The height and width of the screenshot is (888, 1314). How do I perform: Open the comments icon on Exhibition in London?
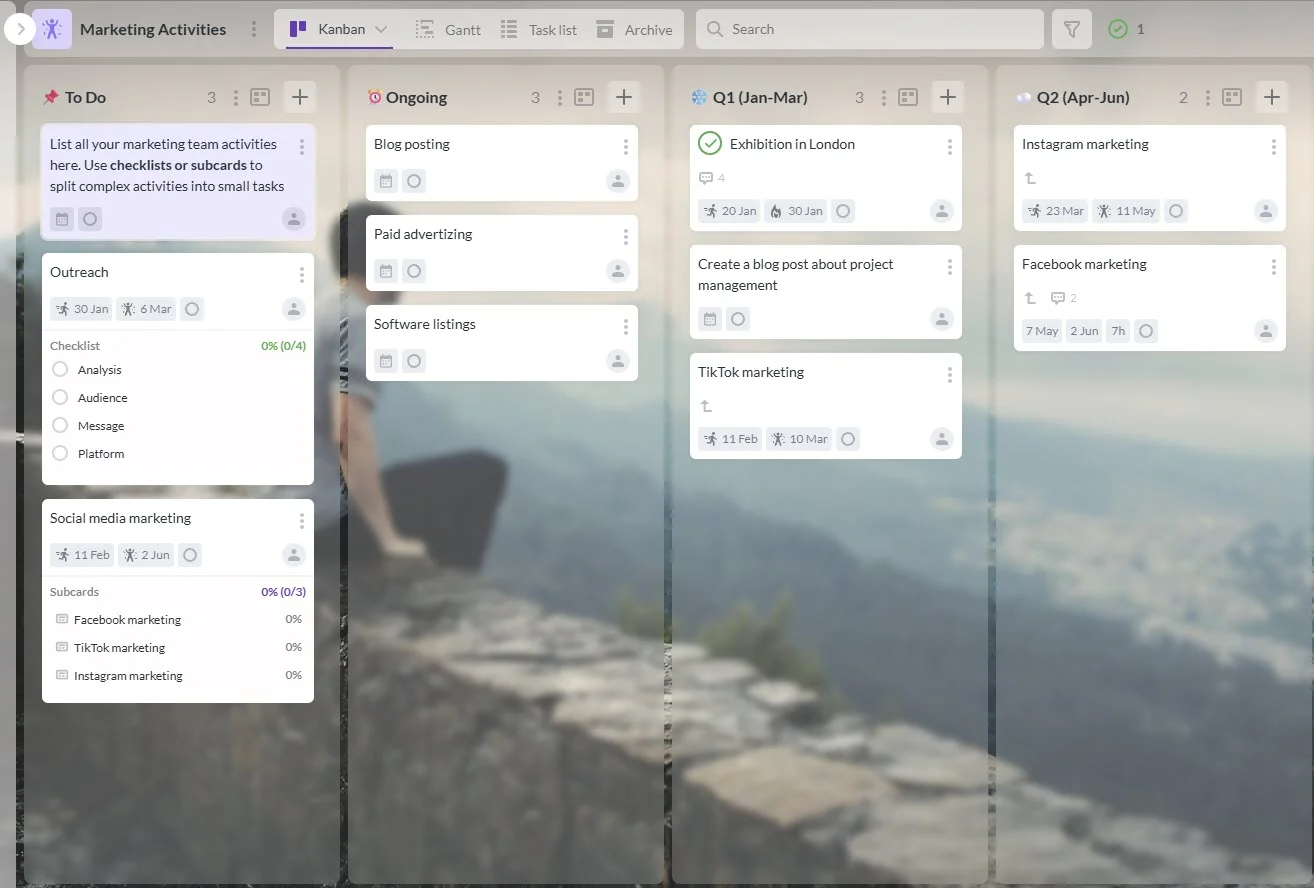click(705, 177)
